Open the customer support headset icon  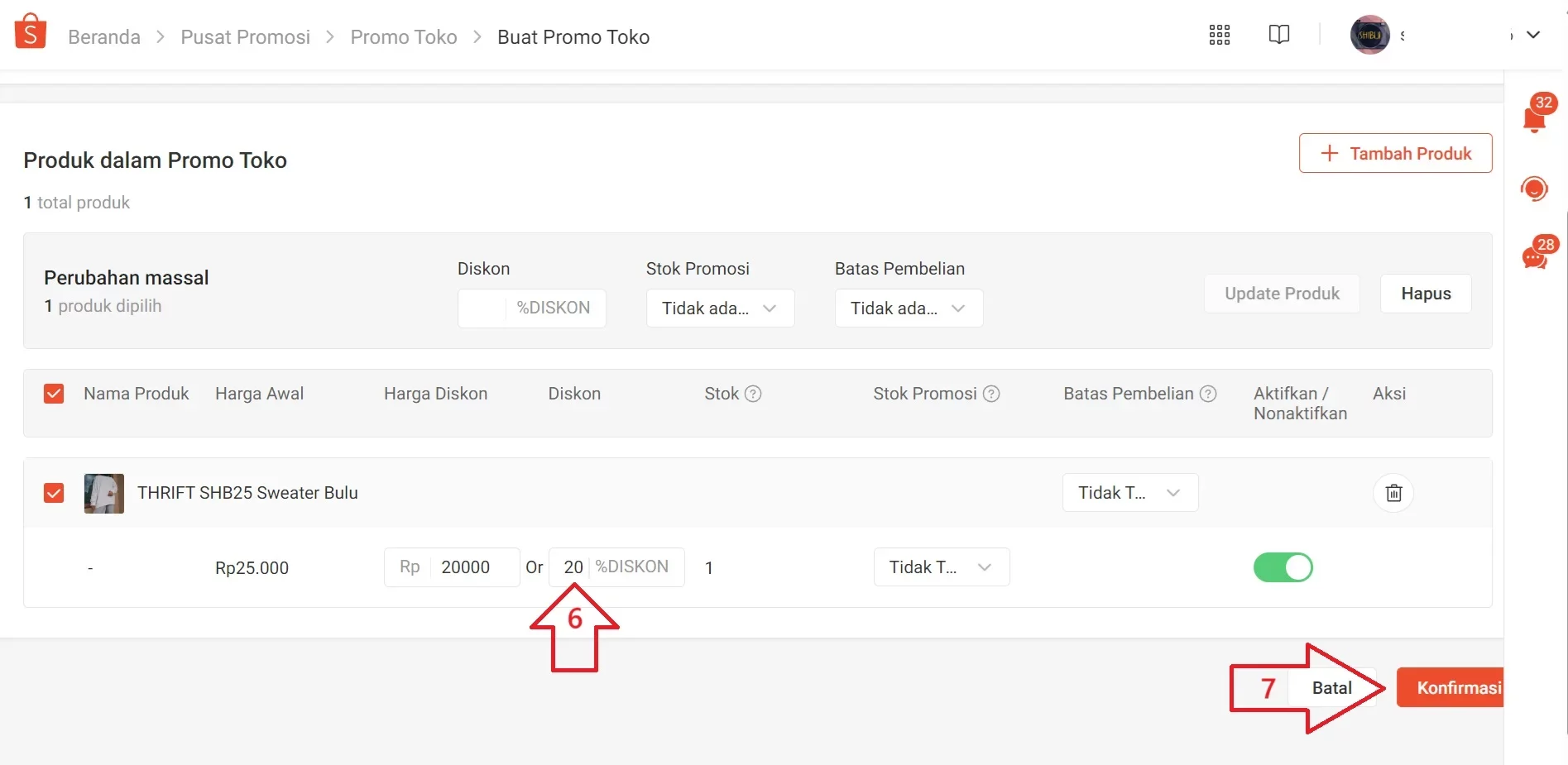pos(1534,189)
